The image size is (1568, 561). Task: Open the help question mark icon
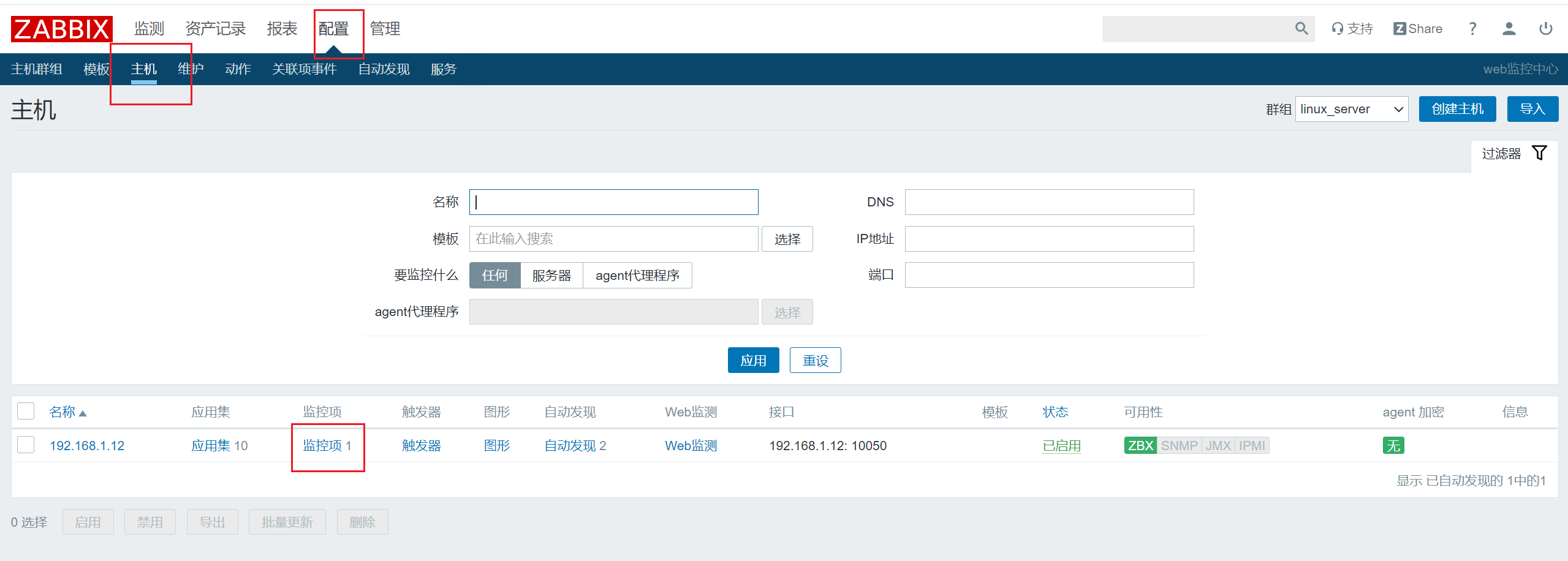pyautogui.click(x=1472, y=29)
